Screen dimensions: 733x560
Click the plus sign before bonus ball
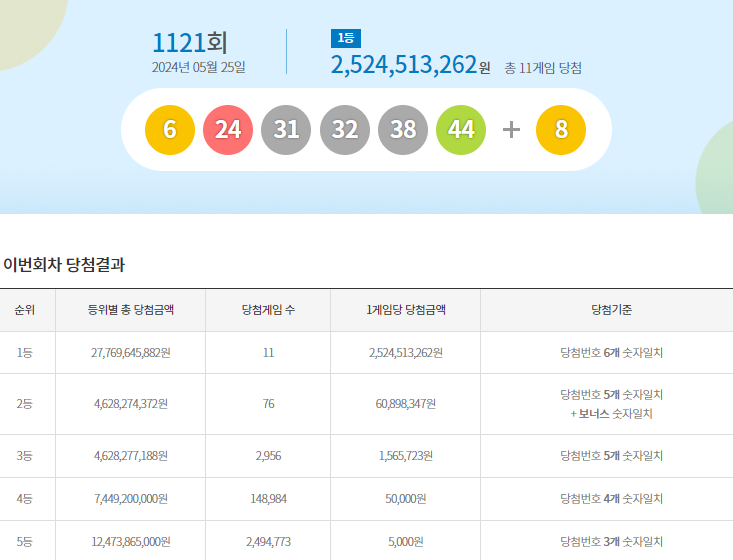(511, 129)
